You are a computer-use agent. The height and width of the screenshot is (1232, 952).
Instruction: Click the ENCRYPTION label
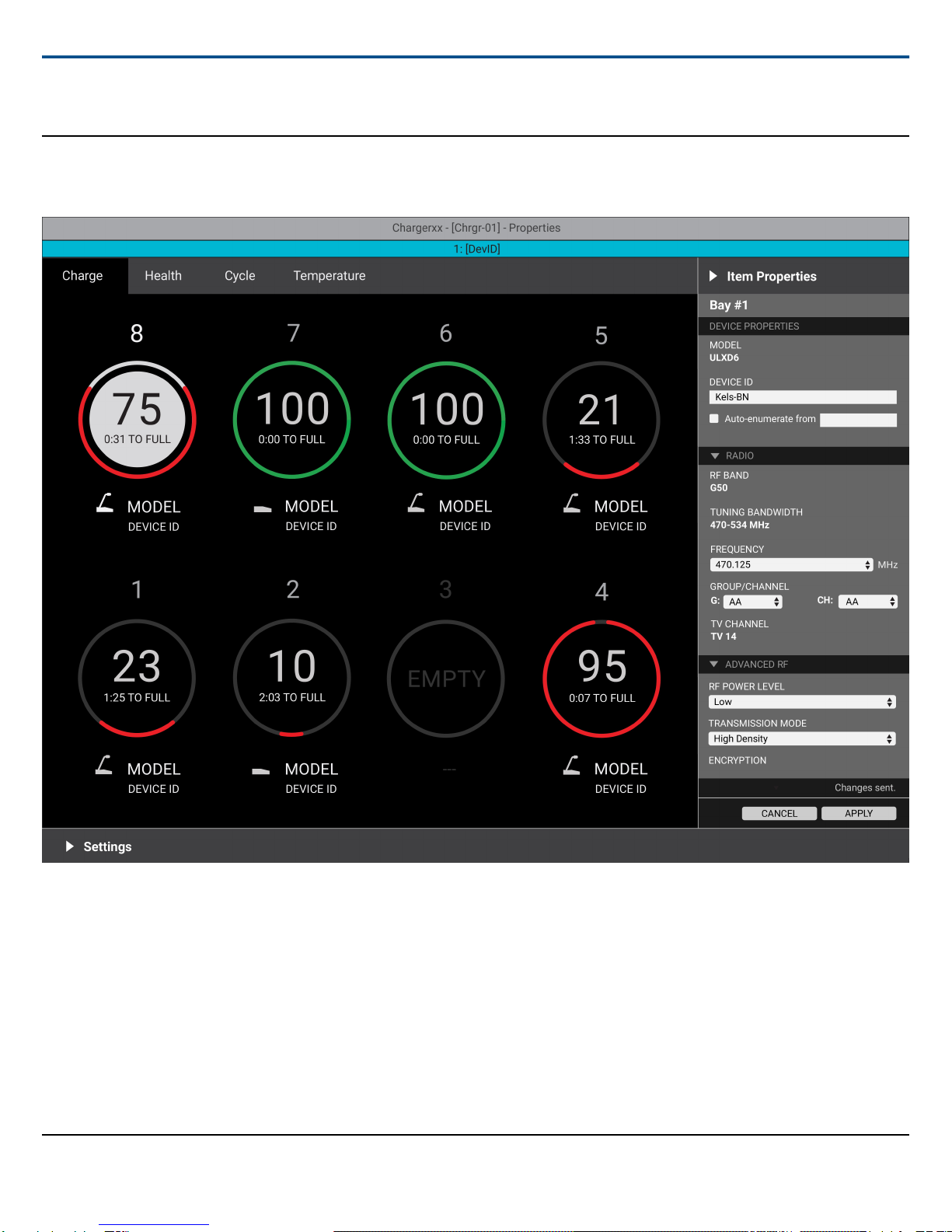[x=738, y=761]
